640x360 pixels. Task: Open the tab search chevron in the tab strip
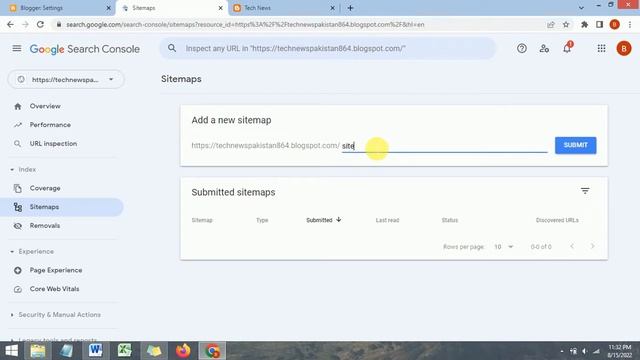coord(581,8)
